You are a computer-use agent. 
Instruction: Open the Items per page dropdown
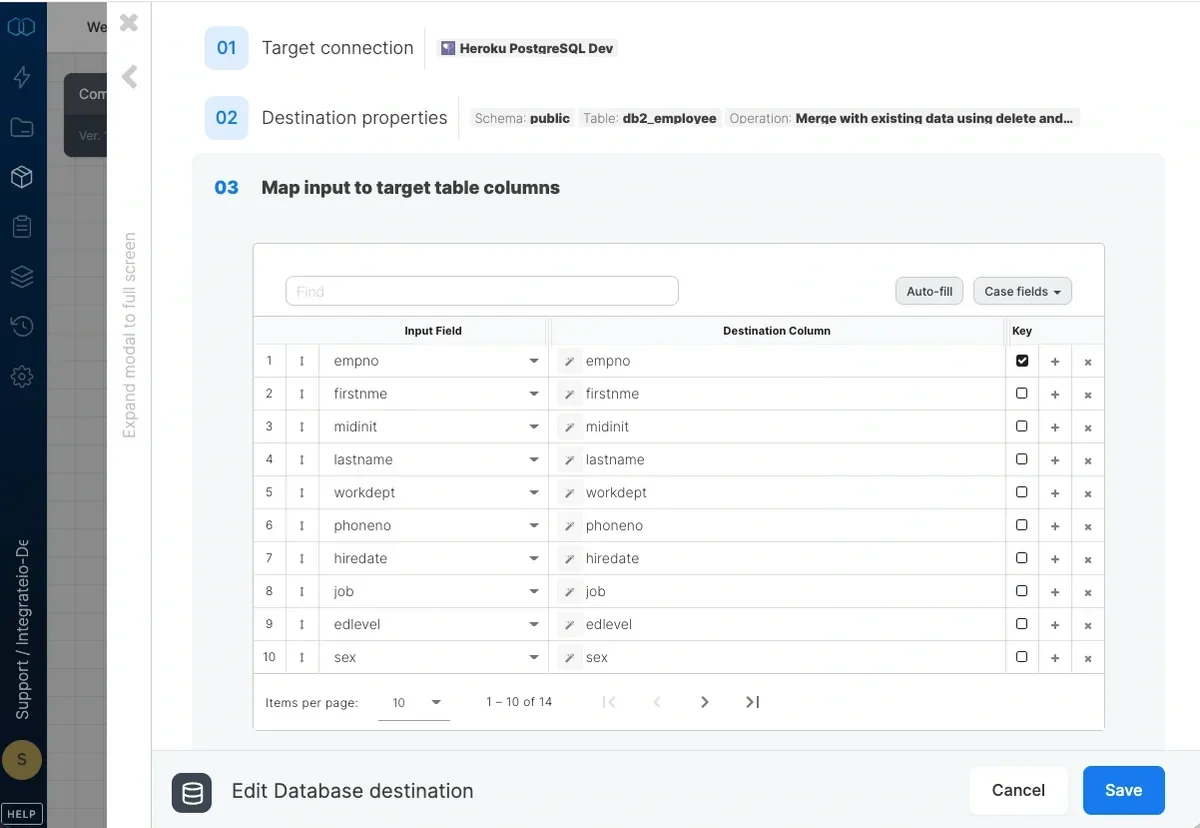pyautogui.click(x=413, y=702)
